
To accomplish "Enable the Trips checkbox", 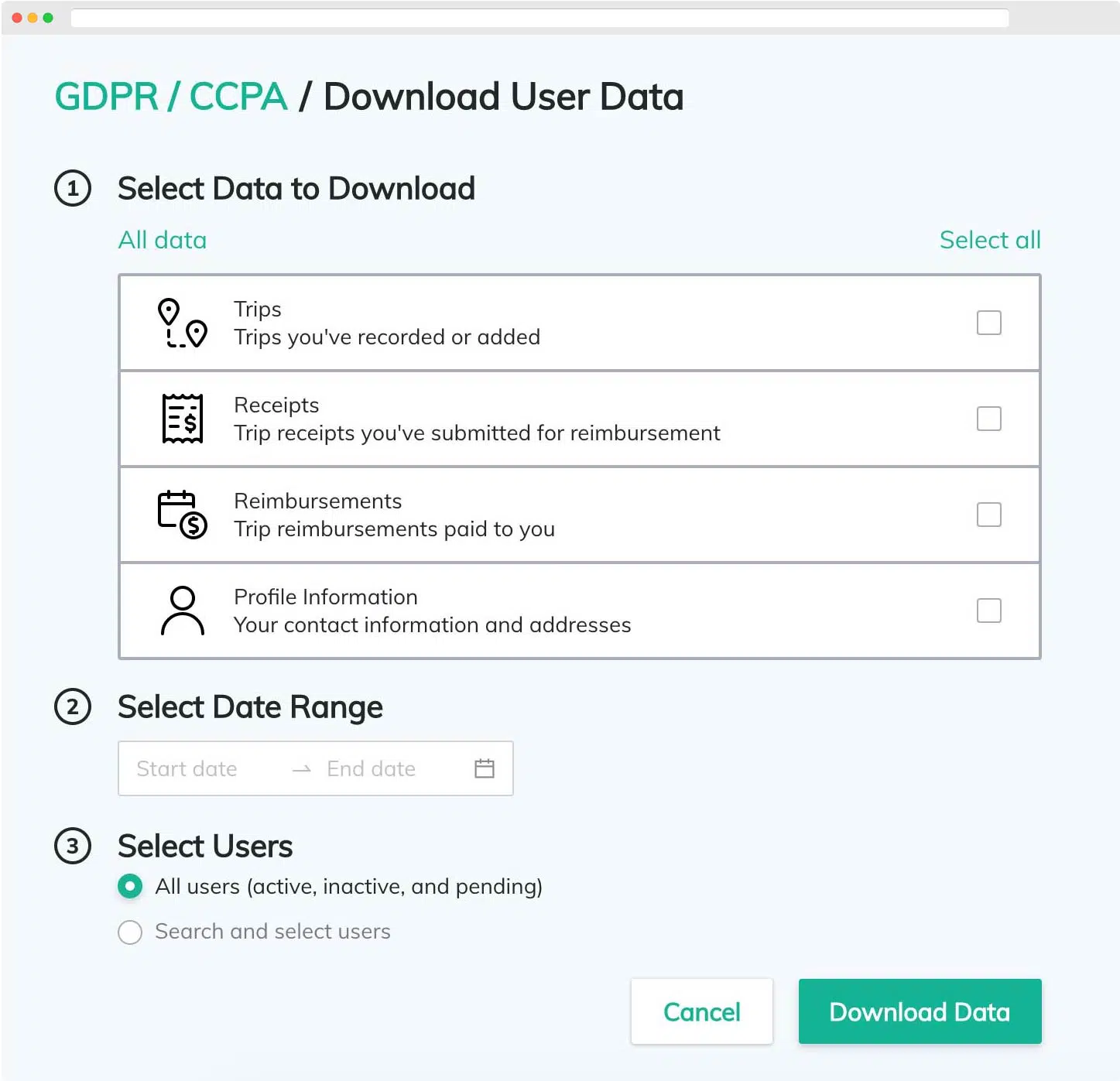I will coord(988,323).
